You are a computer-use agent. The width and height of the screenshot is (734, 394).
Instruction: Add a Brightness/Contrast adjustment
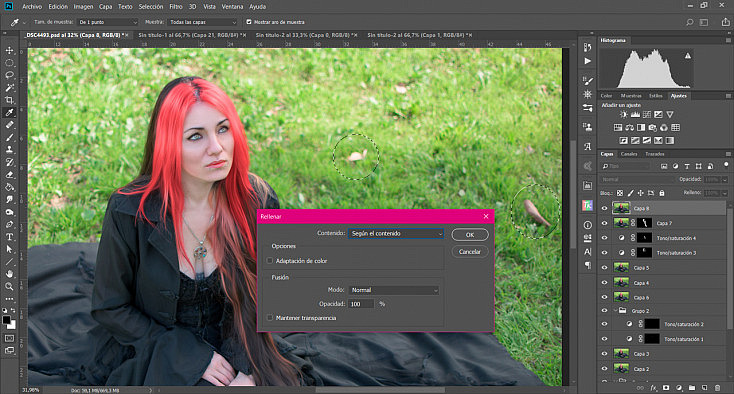[x=624, y=114]
